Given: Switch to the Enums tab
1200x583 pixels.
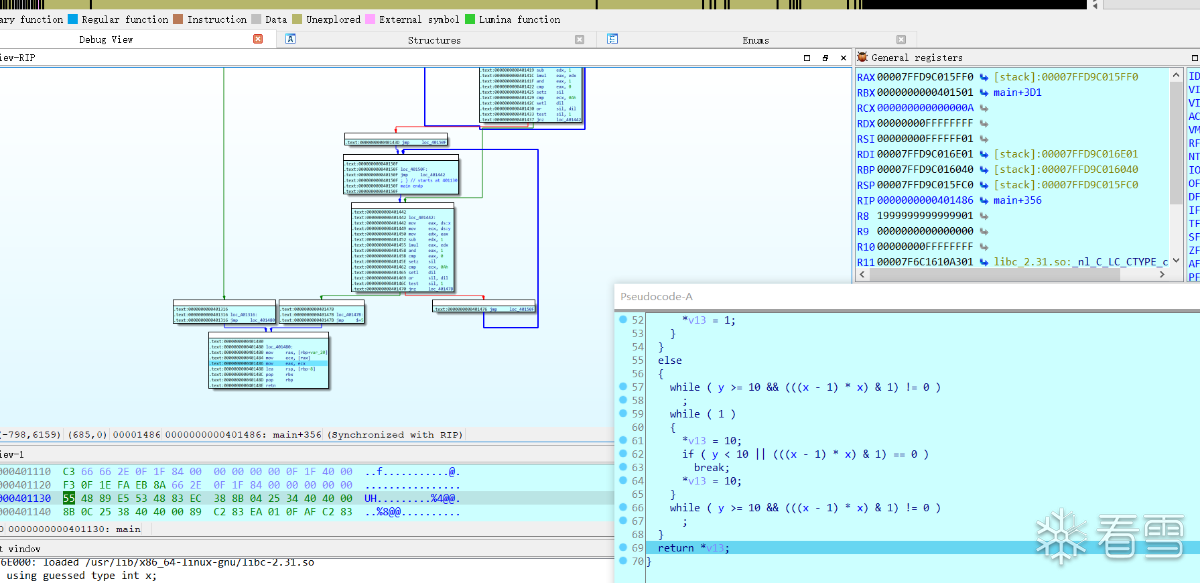Looking at the screenshot, I should point(755,40).
